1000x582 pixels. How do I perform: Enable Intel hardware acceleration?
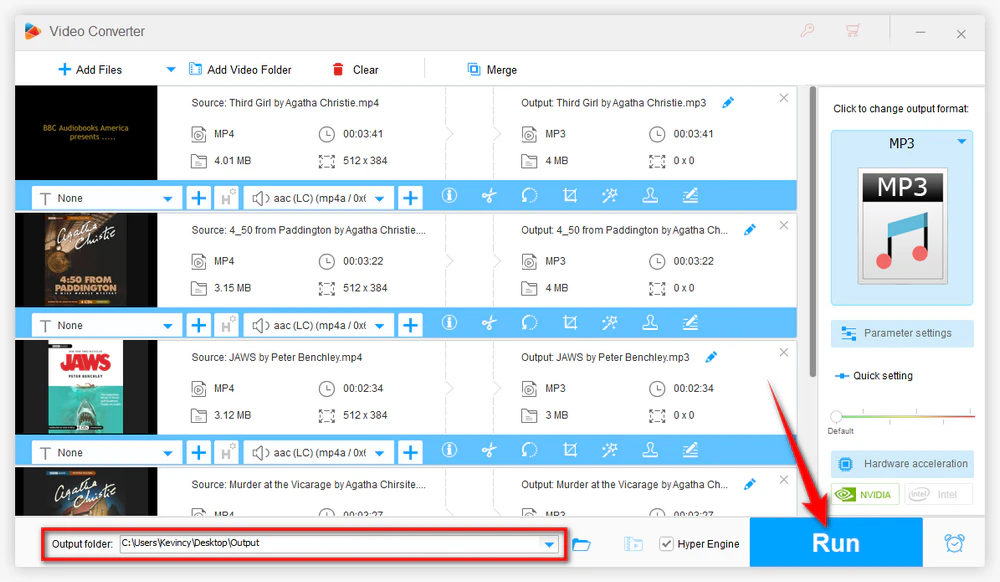(x=938, y=493)
